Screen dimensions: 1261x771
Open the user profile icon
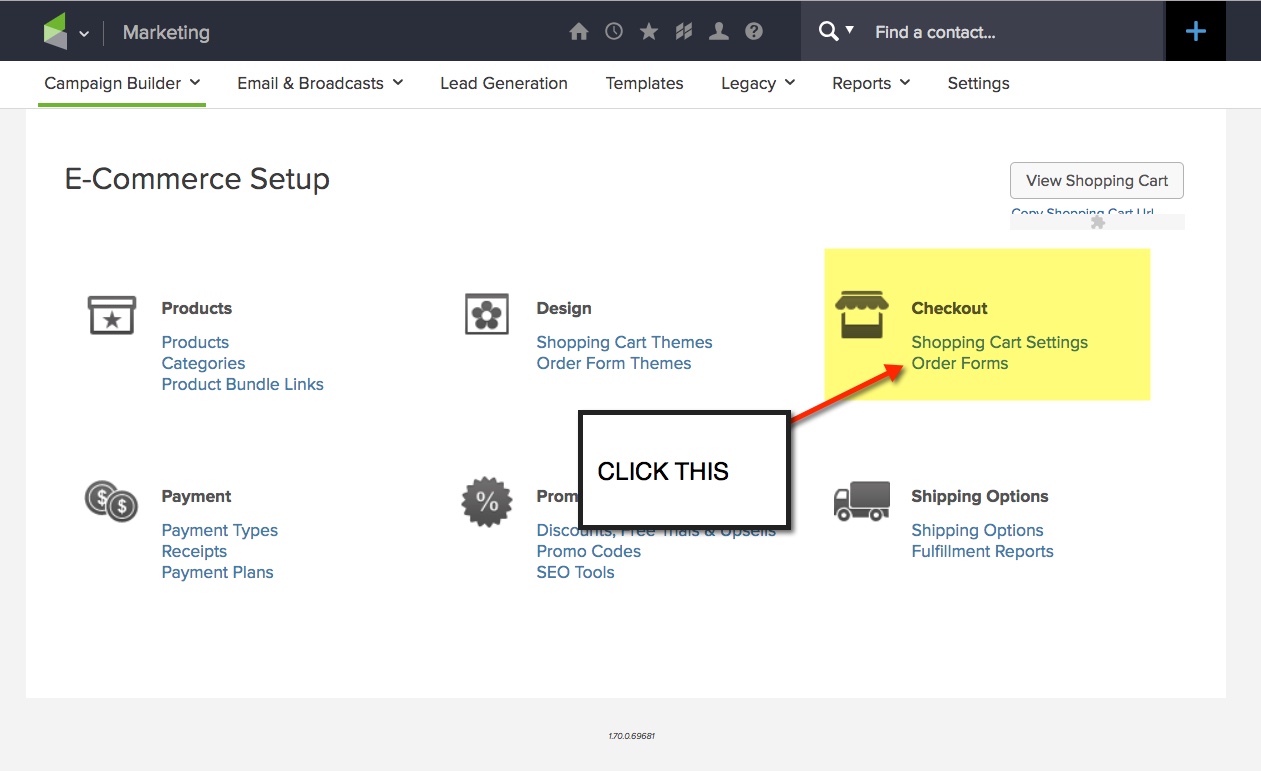coord(718,31)
